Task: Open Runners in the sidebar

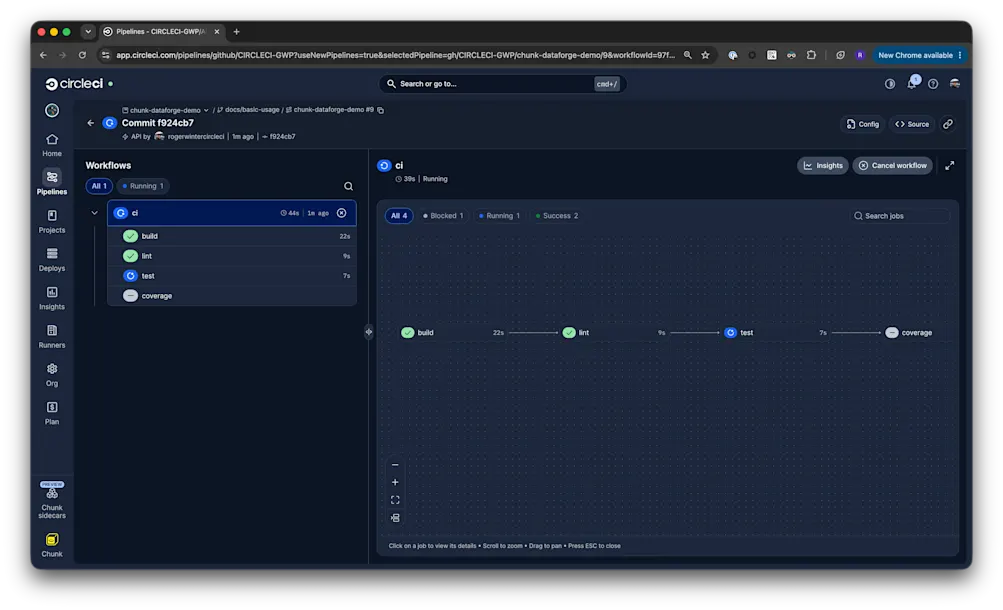Action: tap(52, 336)
